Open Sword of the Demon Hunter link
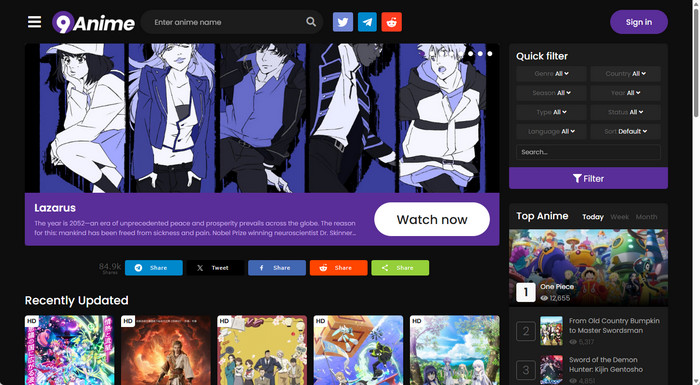Image resolution: width=700 pixels, height=385 pixels. pyautogui.click(x=606, y=364)
